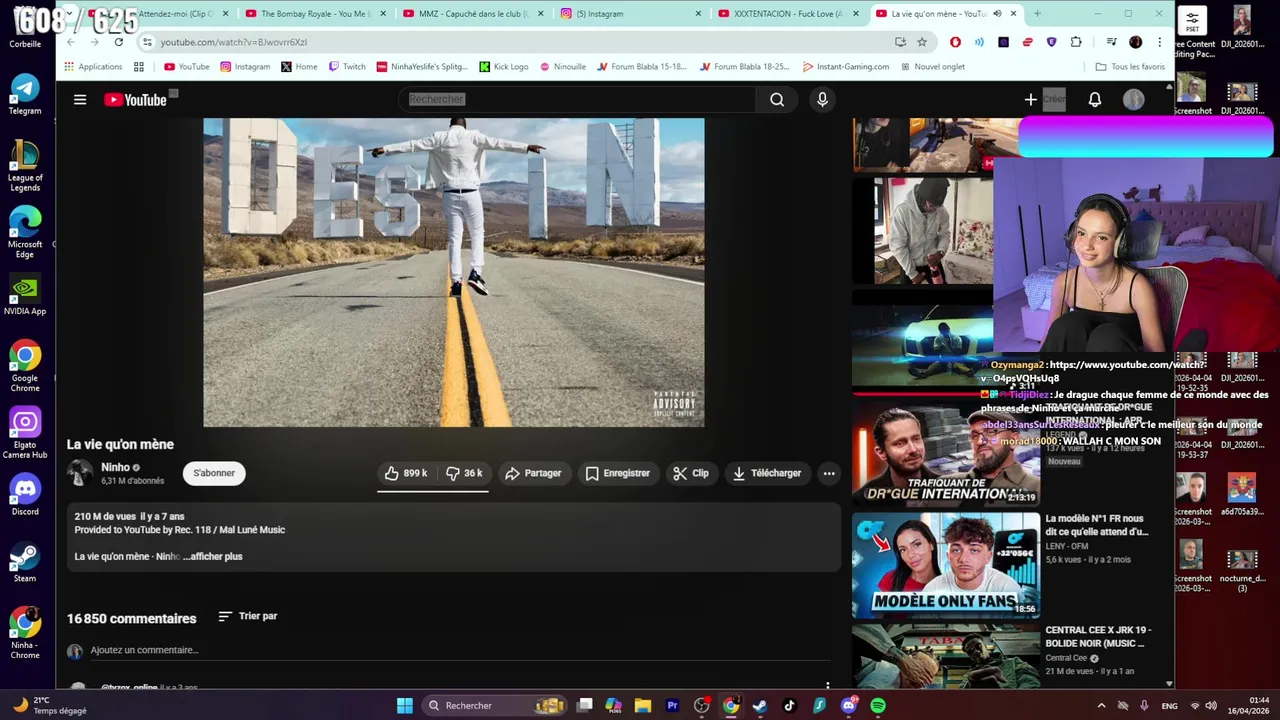1280x720 pixels.
Task: Click the taskbar Rechercher search box
Action: (x=494, y=706)
